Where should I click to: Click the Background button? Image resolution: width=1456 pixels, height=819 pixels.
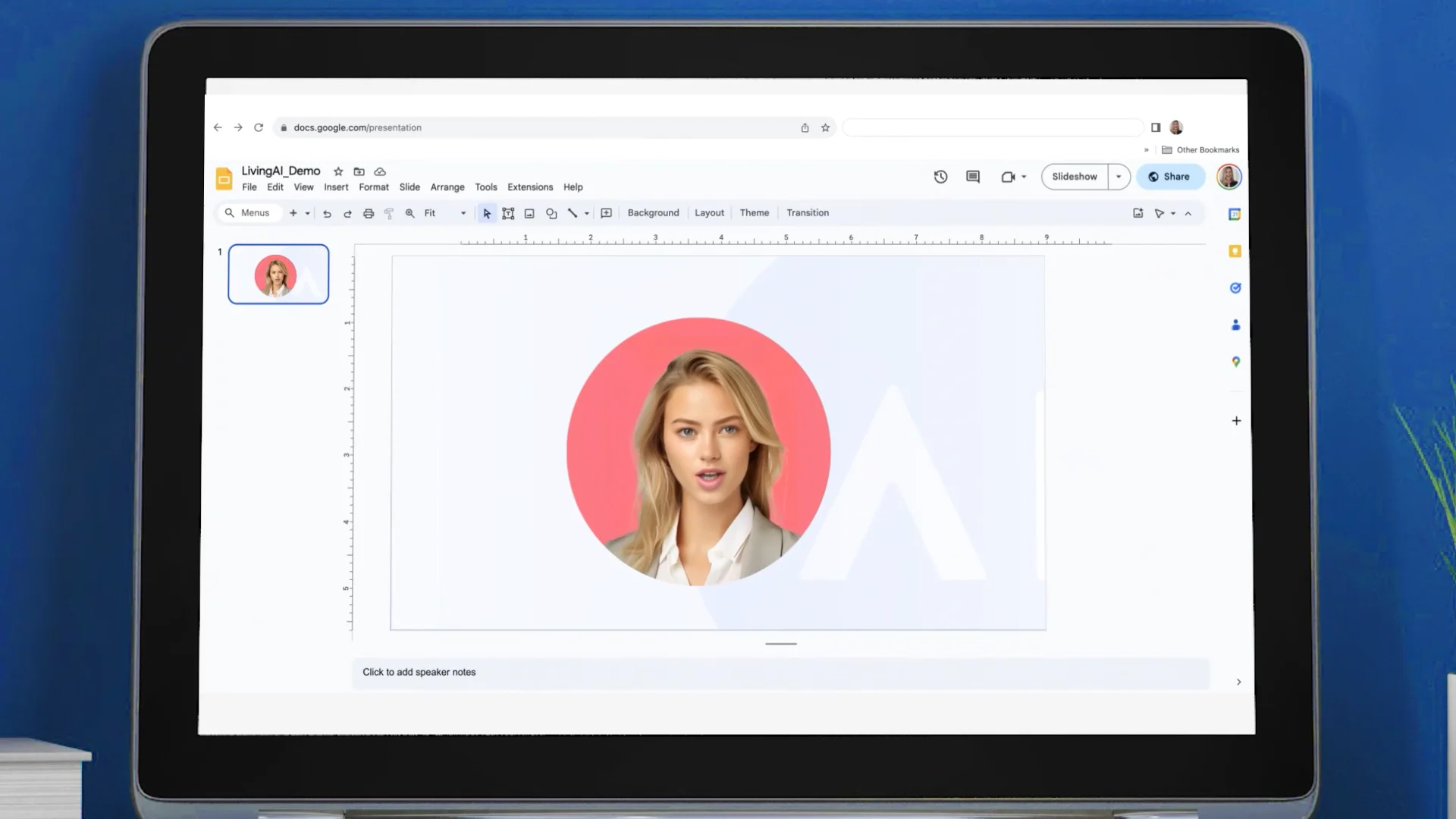(x=653, y=213)
